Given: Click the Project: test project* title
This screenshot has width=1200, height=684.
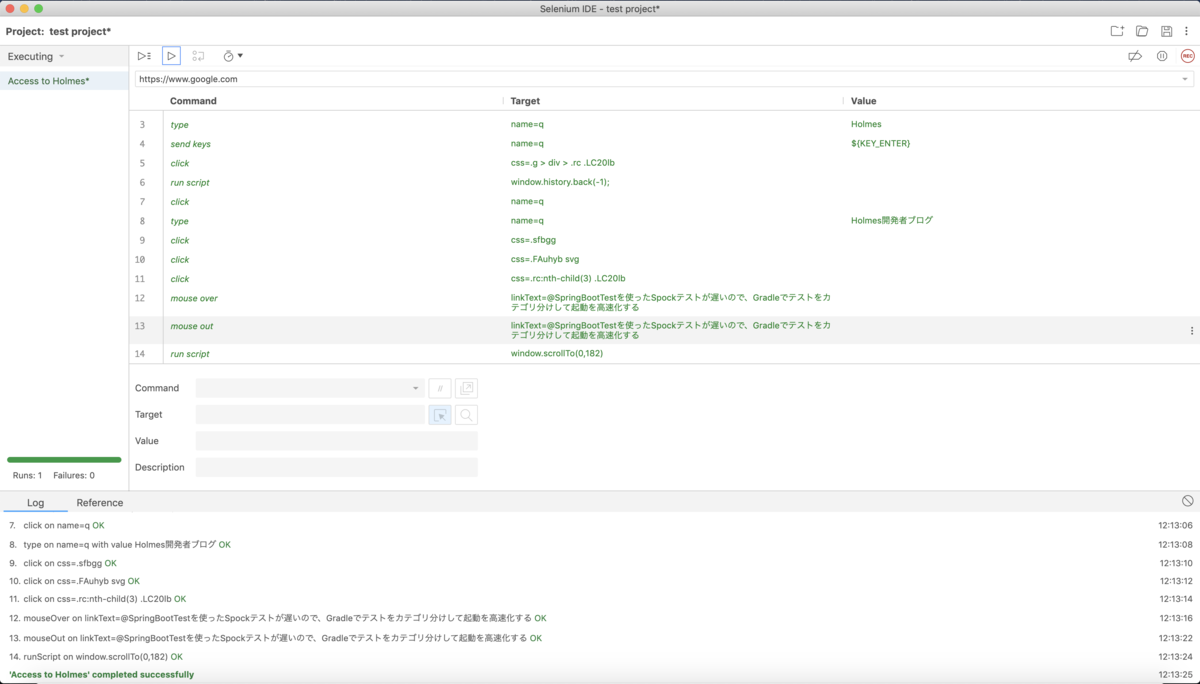Looking at the screenshot, I should click(58, 32).
